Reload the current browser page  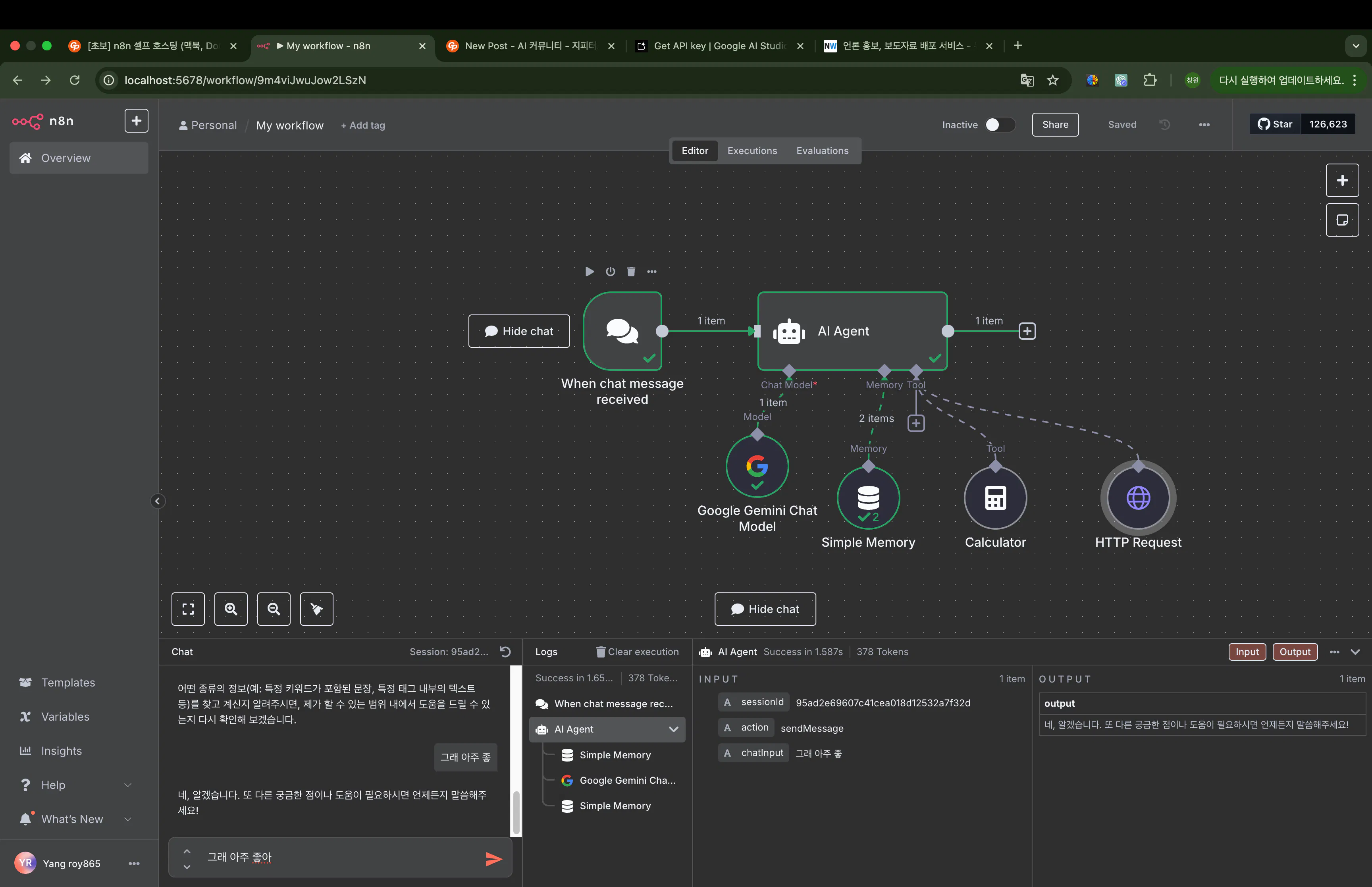75,80
